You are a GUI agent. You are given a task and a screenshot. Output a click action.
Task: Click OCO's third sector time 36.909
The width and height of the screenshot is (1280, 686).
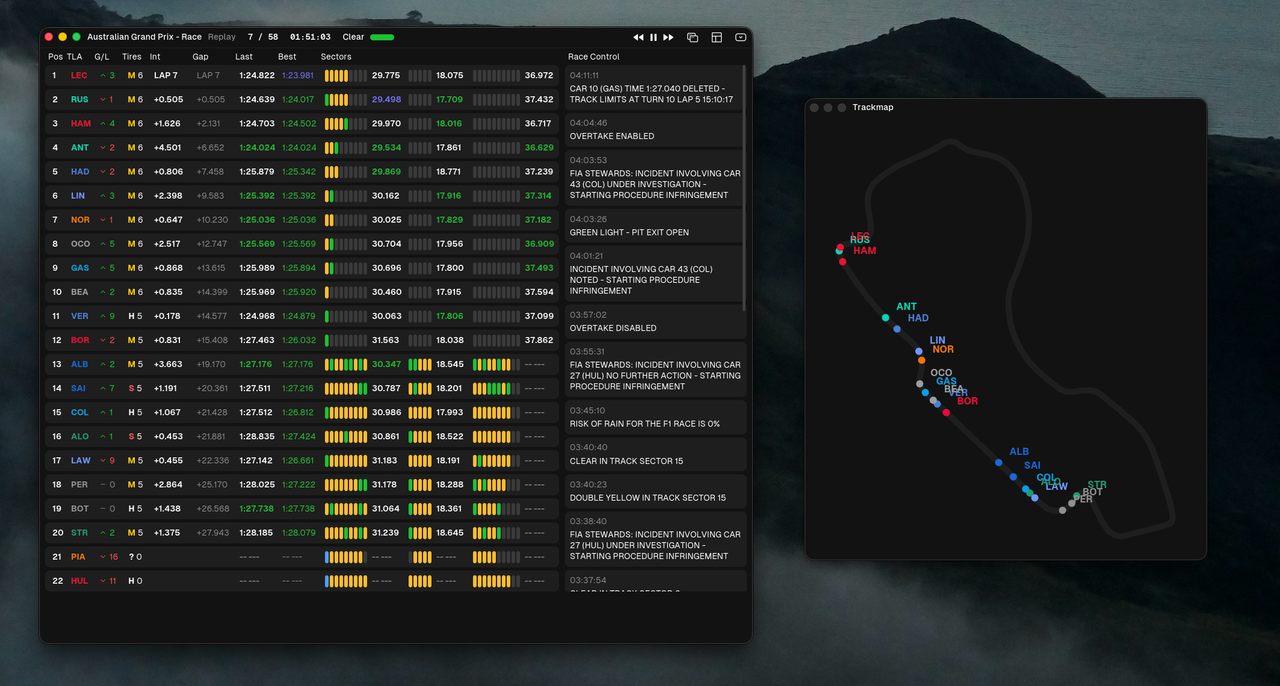(538, 243)
